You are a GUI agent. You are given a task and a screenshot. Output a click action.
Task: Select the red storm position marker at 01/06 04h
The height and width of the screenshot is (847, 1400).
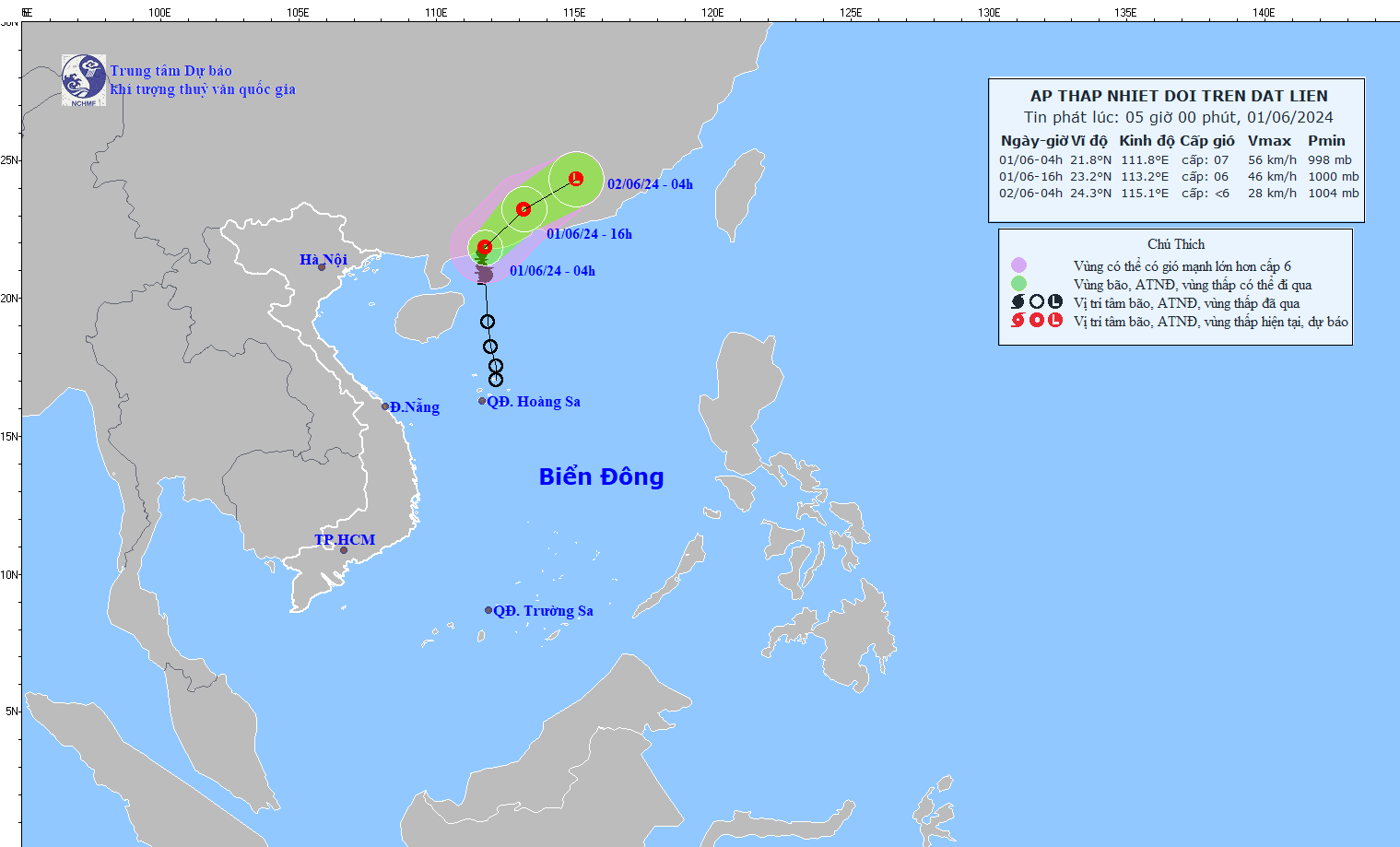(484, 246)
